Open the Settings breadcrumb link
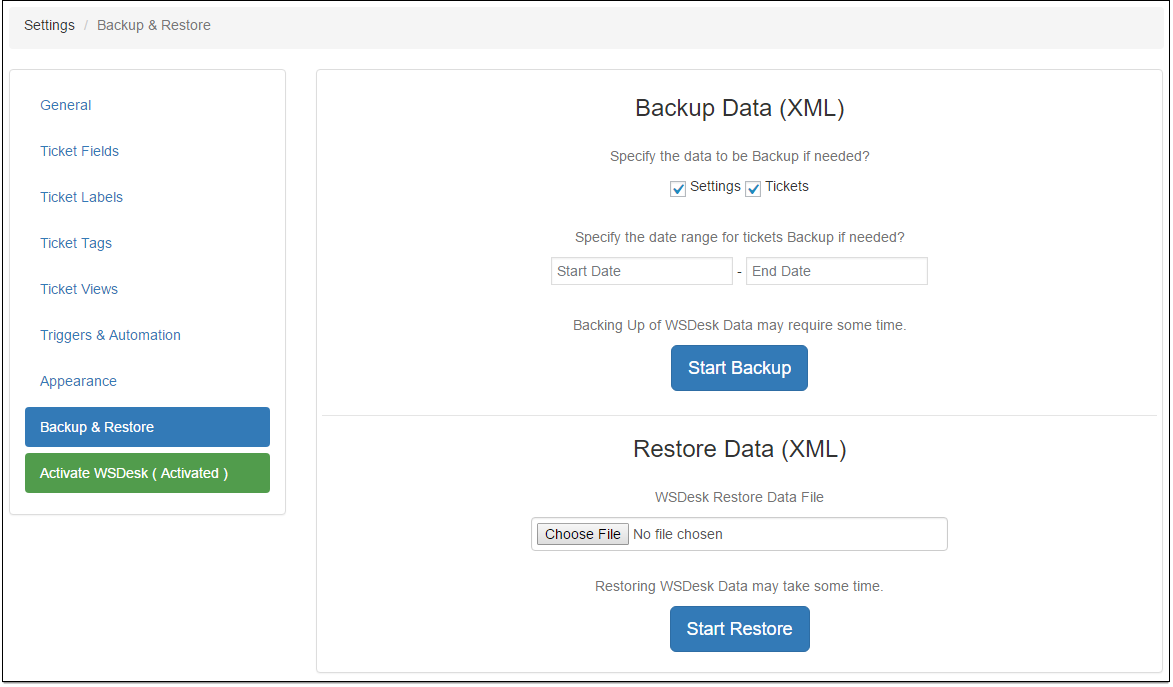 coord(49,24)
